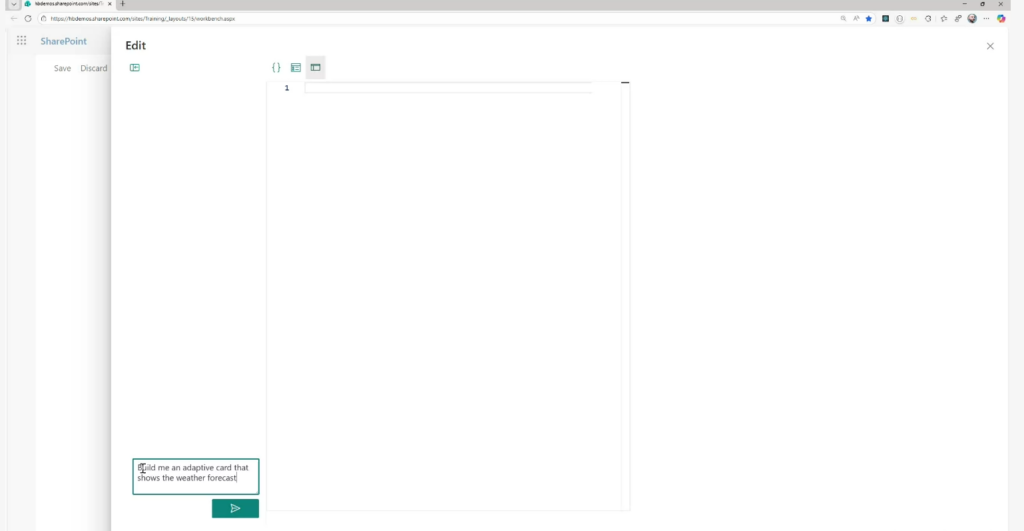
Task: Click inside the weather forecast prompt box
Action: point(196,476)
